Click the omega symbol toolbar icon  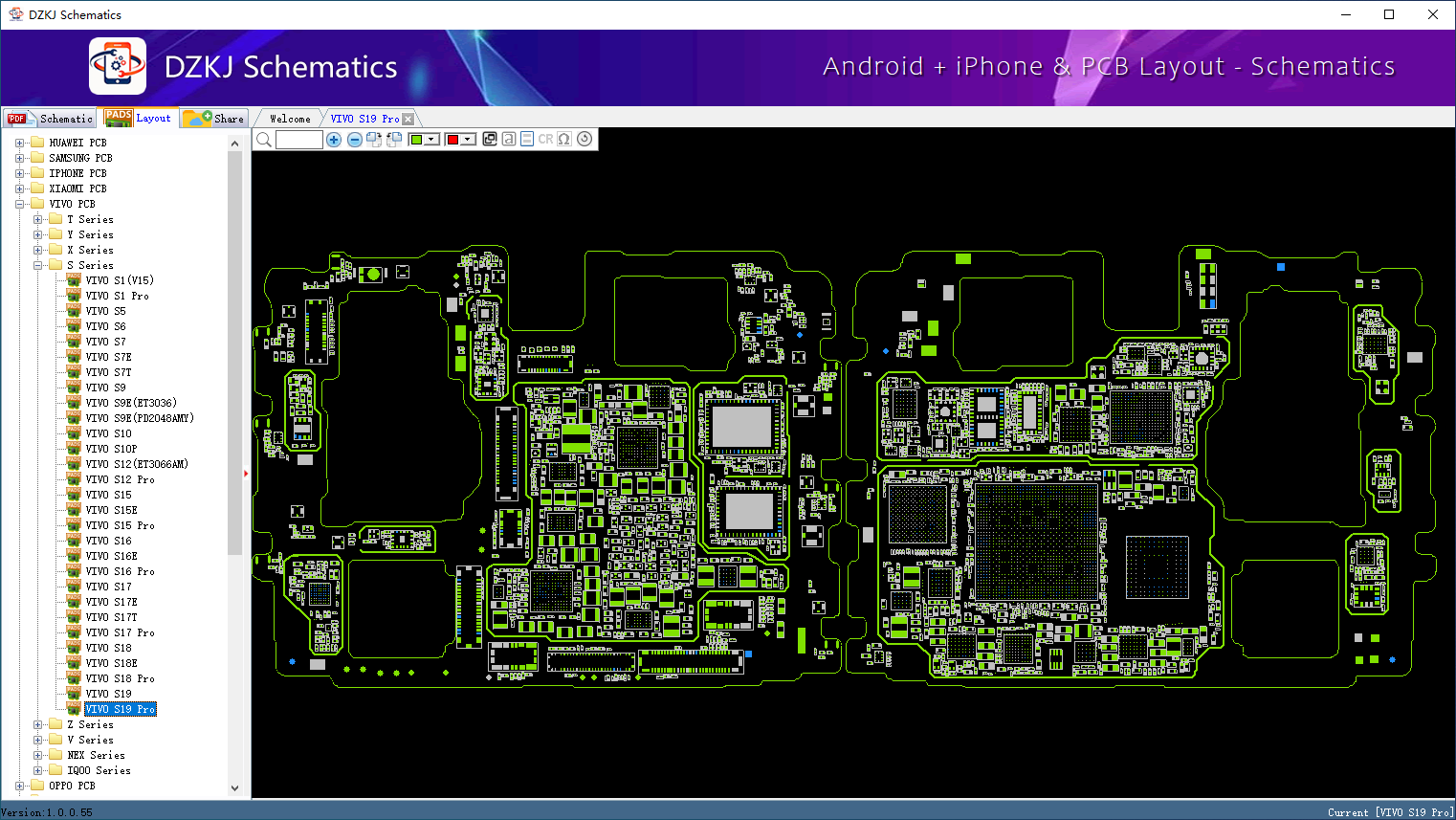point(564,139)
